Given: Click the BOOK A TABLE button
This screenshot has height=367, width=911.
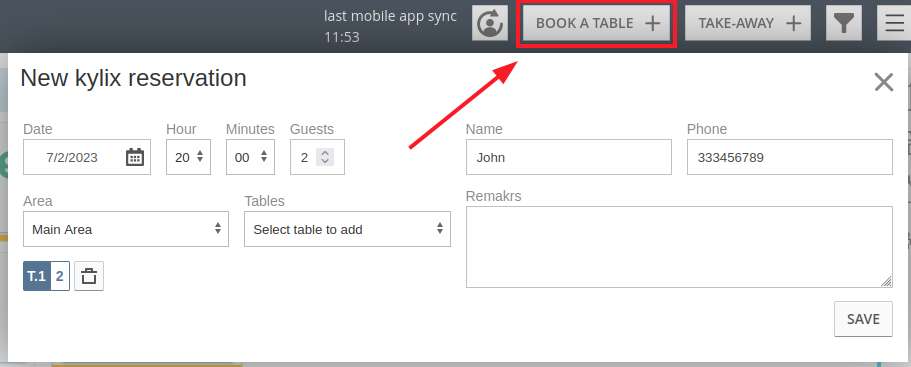Looking at the screenshot, I should click(x=597, y=23).
